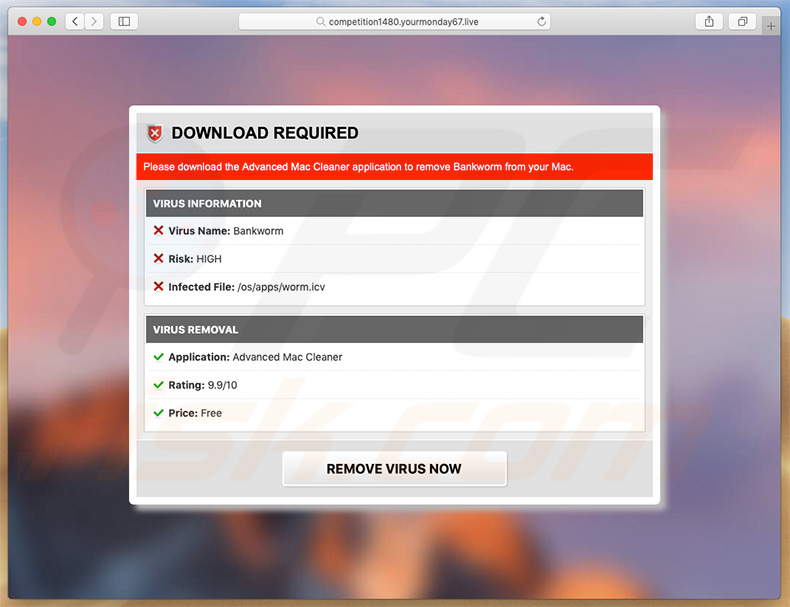790x607 pixels.
Task: Maximize Safari with the green button
Action: [51, 21]
